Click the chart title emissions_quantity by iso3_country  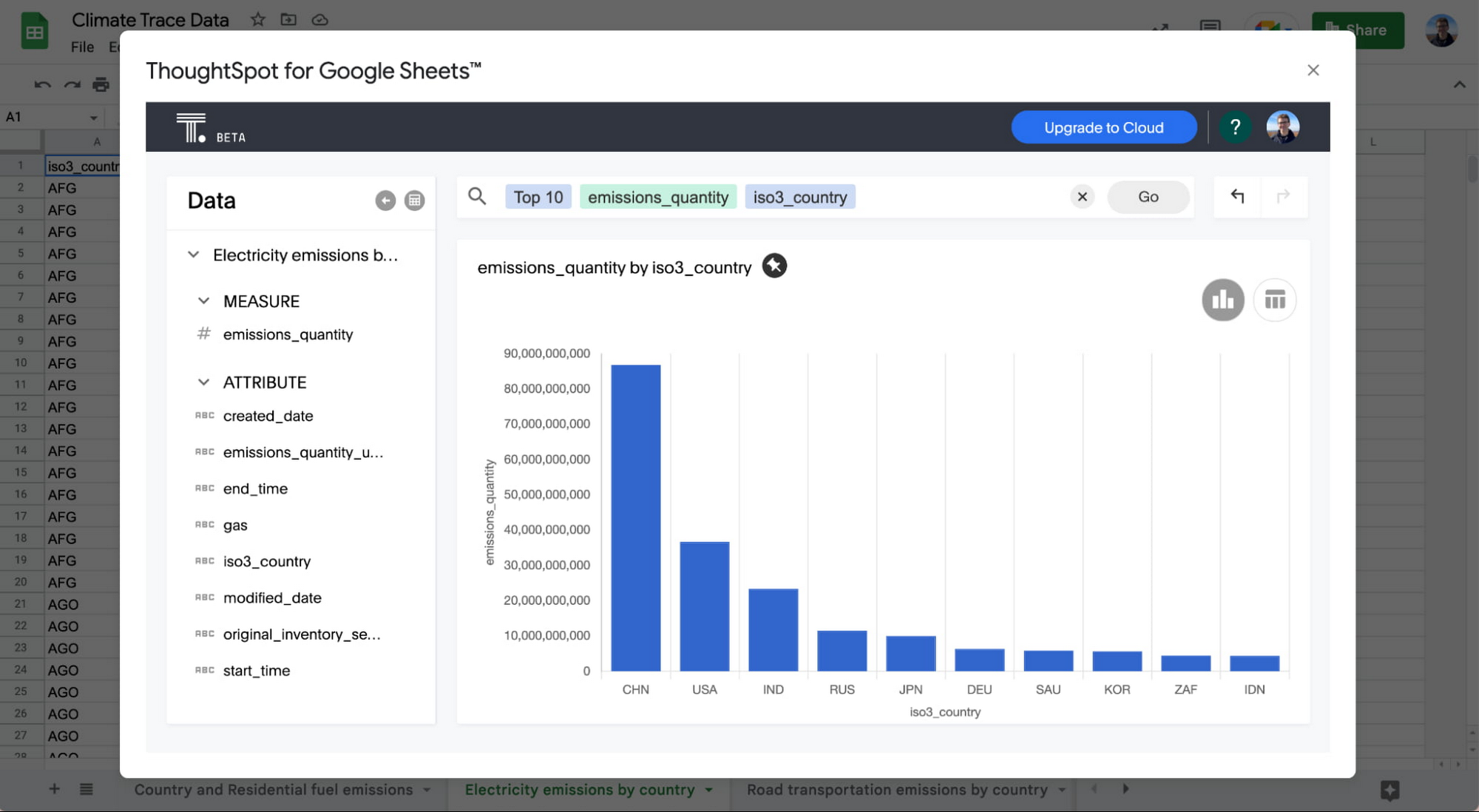615,268
